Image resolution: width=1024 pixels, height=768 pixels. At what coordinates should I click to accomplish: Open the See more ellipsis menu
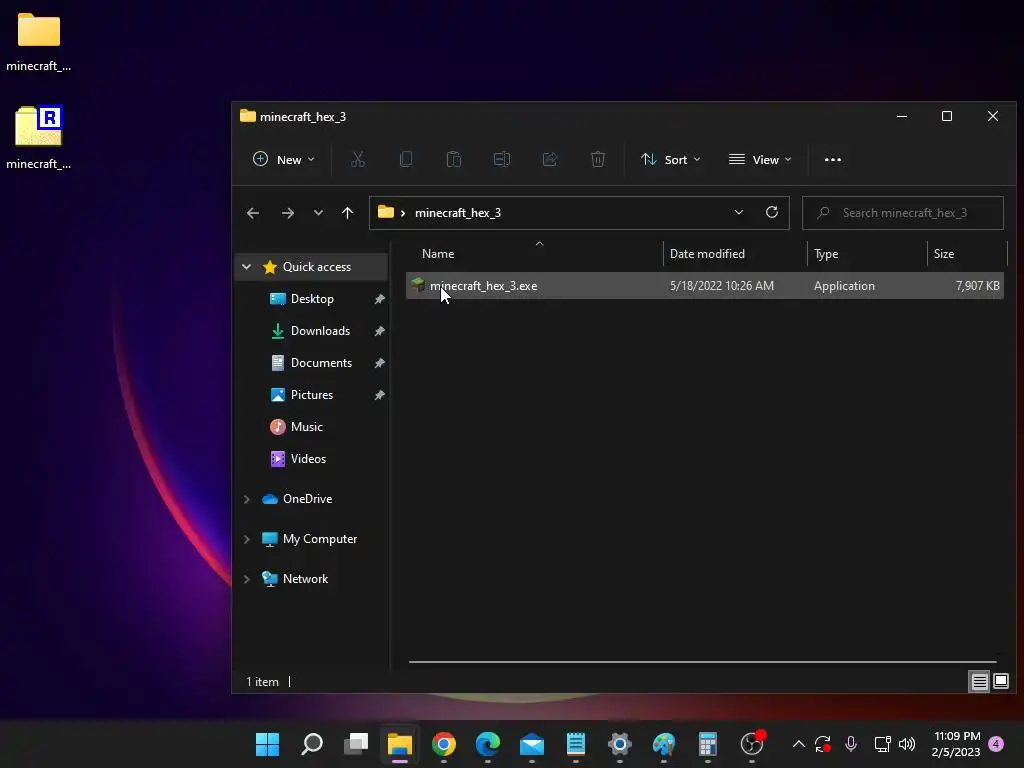click(x=833, y=159)
